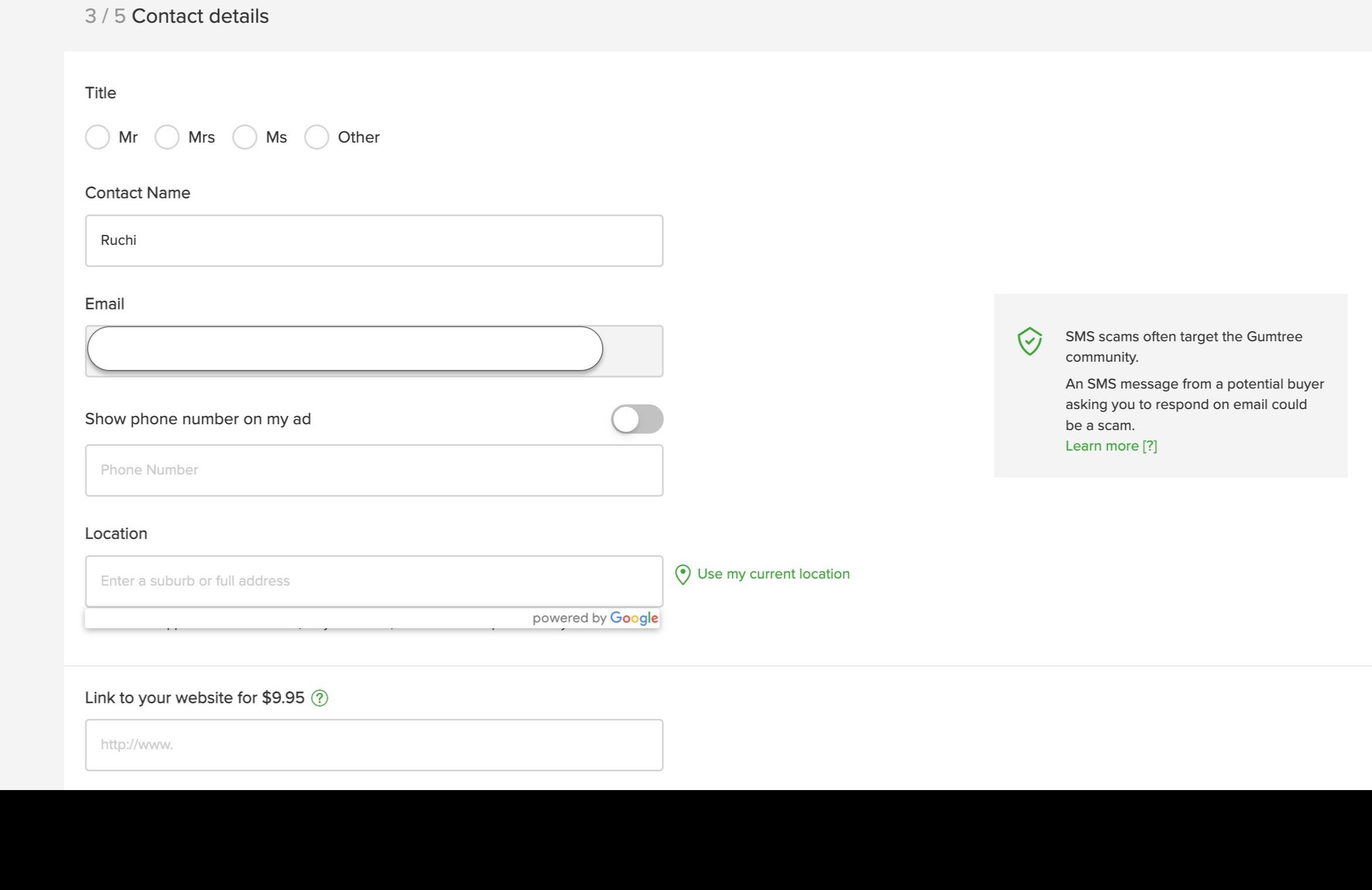This screenshot has width=1372, height=890.
Task: Click the Location suburb search field
Action: point(373,580)
